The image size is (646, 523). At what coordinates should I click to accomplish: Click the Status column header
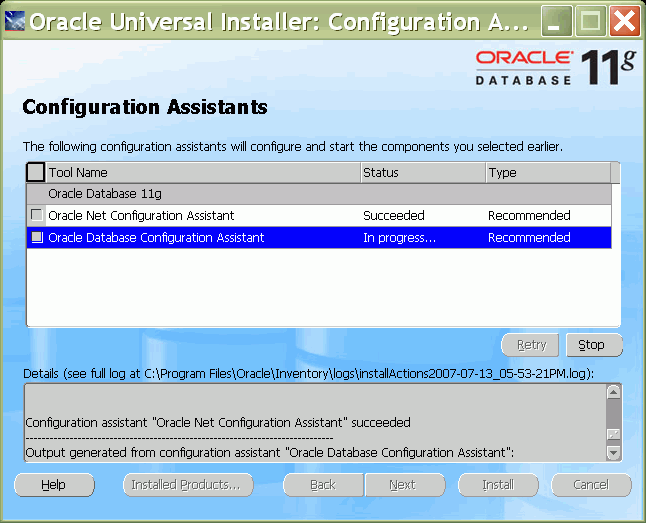tap(420, 173)
